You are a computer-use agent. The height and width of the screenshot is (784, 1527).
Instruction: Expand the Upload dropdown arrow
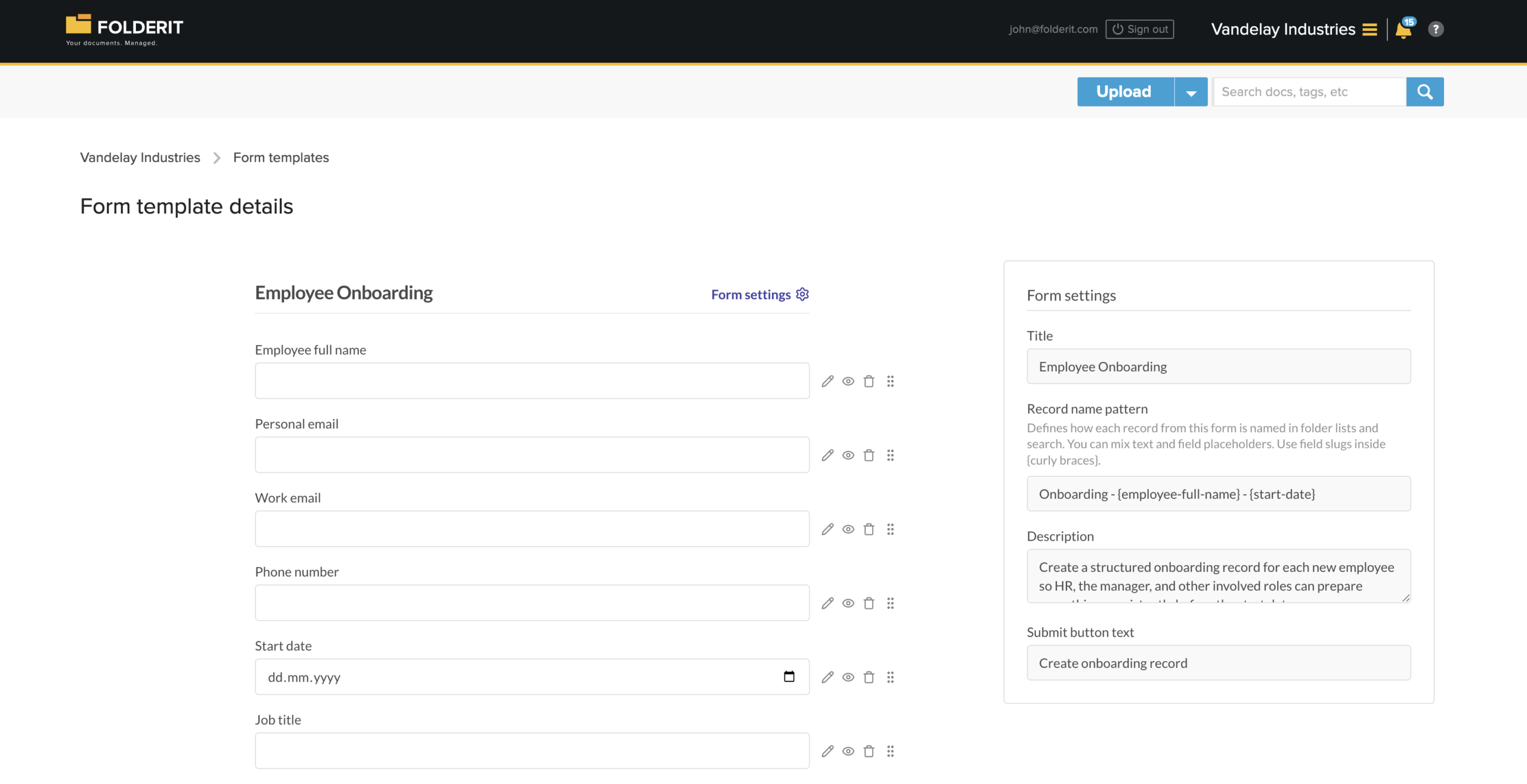point(1191,92)
